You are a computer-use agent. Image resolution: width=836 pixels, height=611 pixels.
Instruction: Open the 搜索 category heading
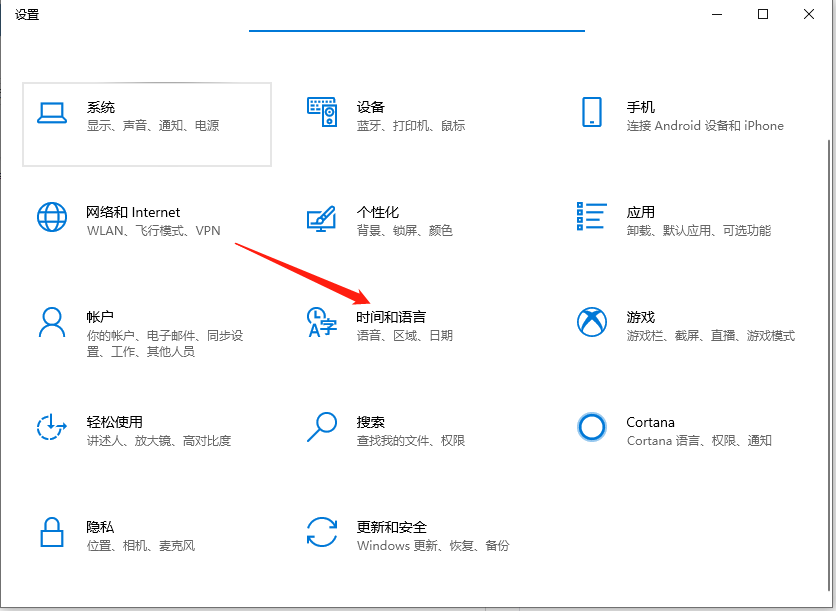(371, 422)
